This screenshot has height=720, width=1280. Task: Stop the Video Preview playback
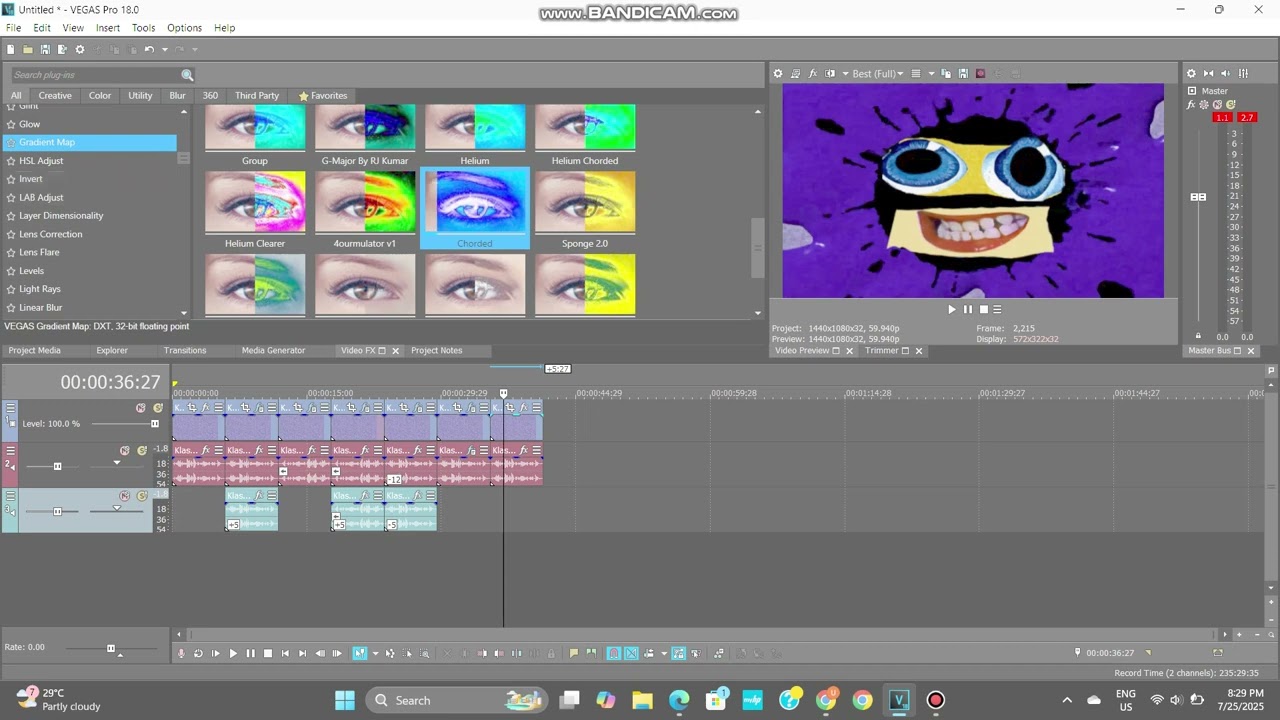(x=983, y=309)
